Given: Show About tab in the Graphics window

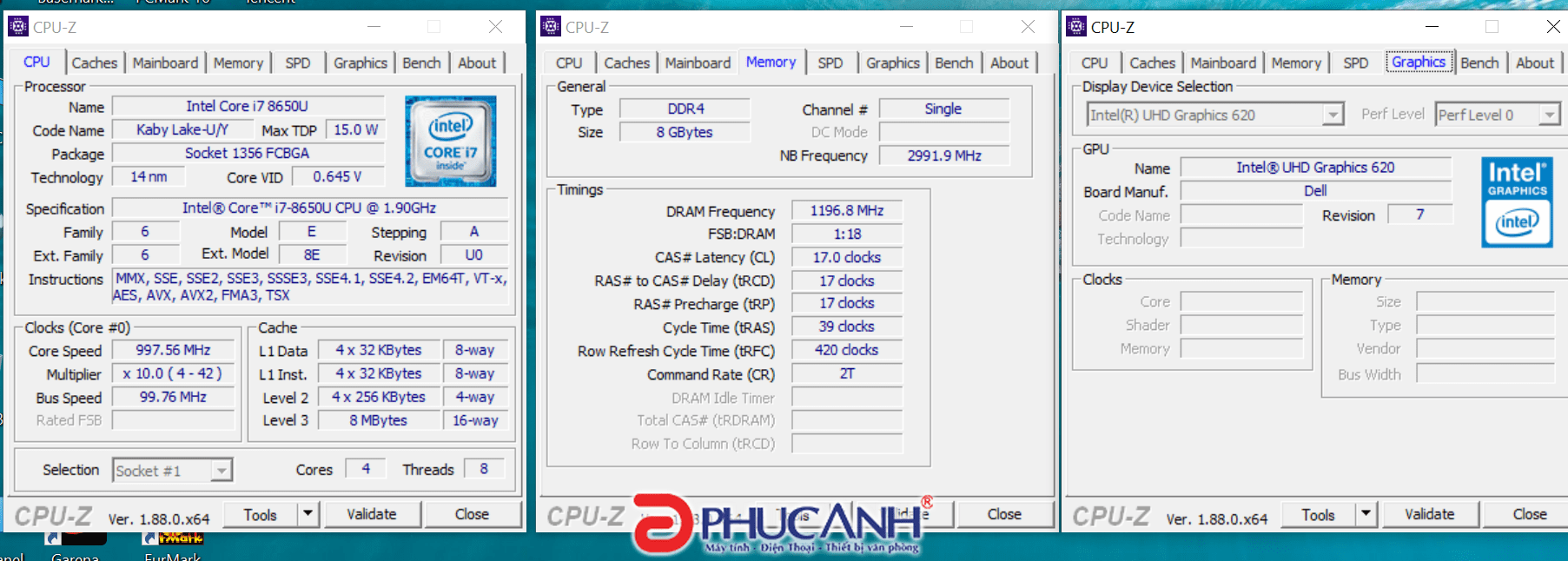Looking at the screenshot, I should (1535, 63).
